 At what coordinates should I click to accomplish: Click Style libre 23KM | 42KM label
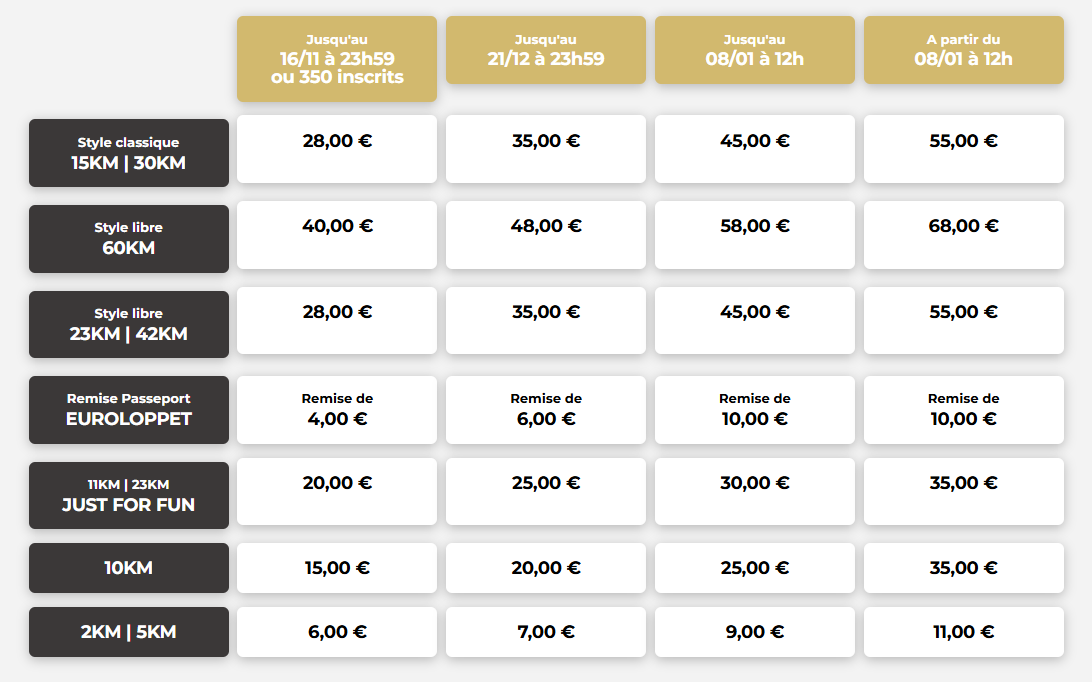click(x=129, y=324)
